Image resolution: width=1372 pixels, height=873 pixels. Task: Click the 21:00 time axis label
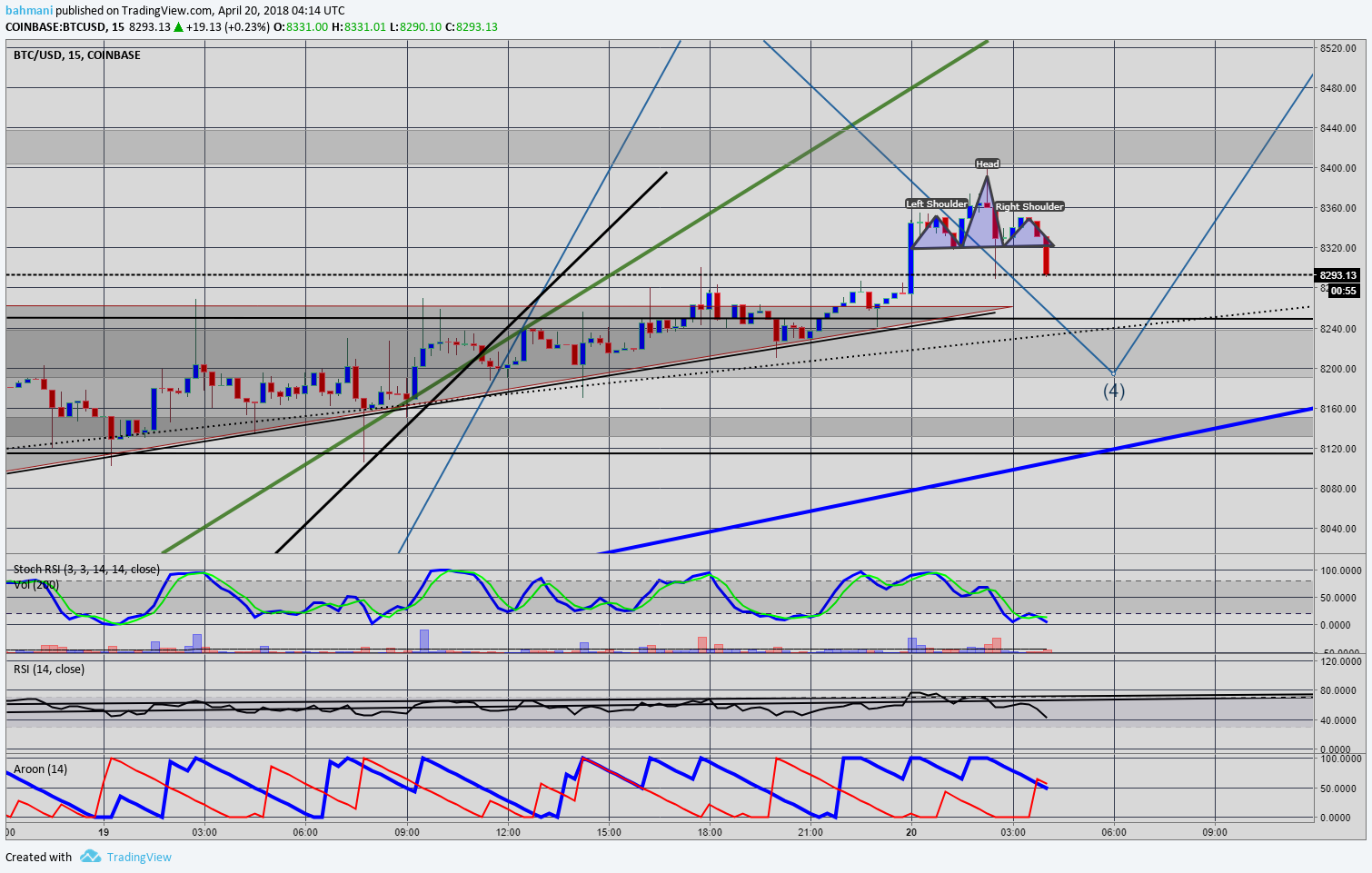[810, 832]
